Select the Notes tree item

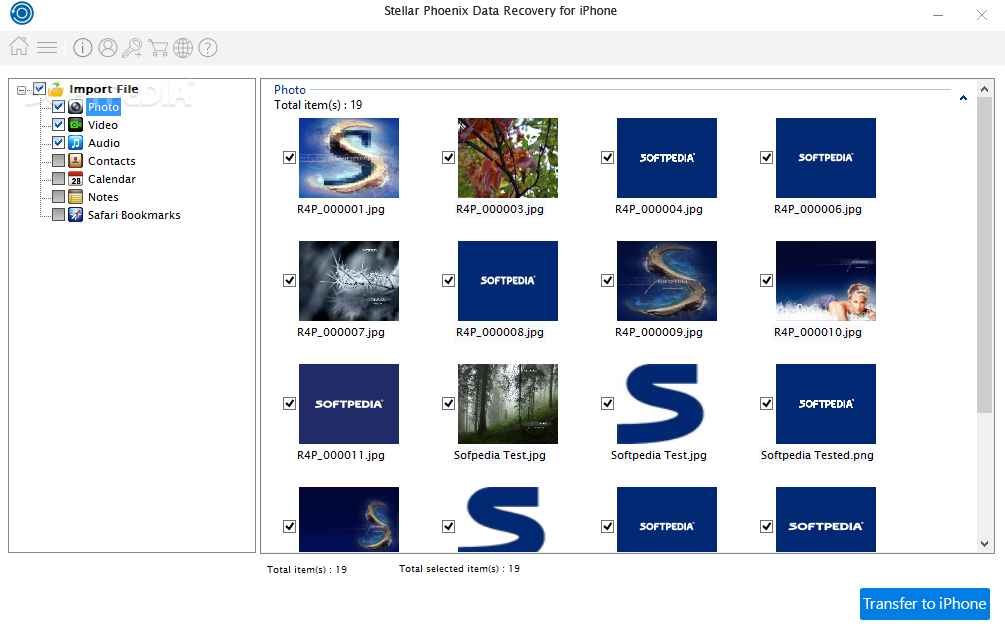tap(103, 197)
